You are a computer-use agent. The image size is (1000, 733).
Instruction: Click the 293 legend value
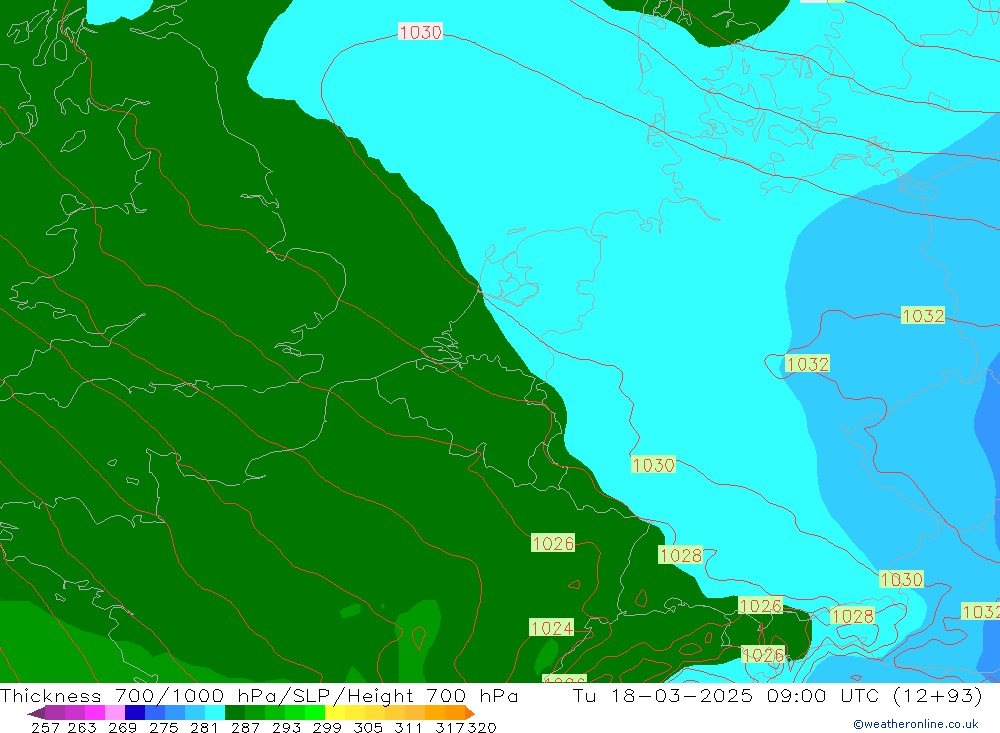(x=286, y=727)
